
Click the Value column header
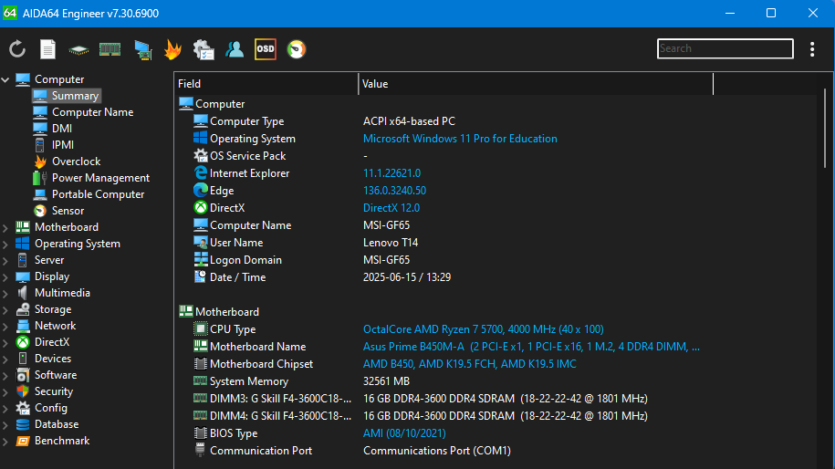[536, 84]
